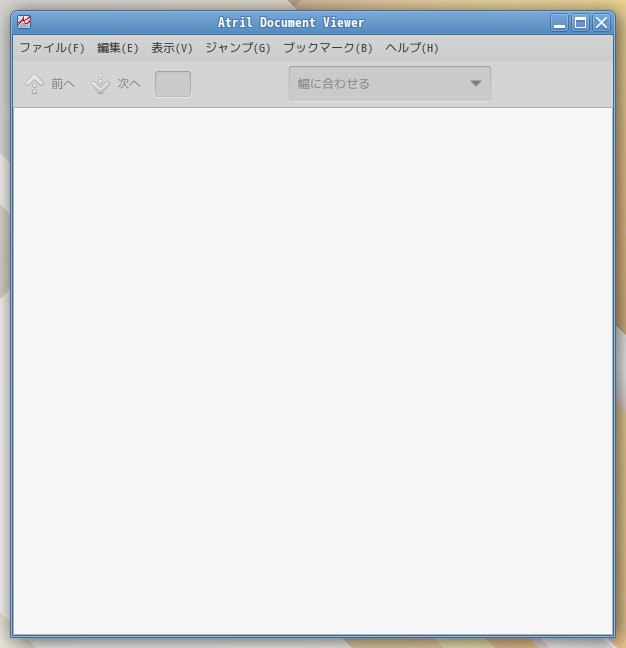The width and height of the screenshot is (626, 648).
Task: Open the ヘルプ(H) menu
Action: tap(412, 48)
